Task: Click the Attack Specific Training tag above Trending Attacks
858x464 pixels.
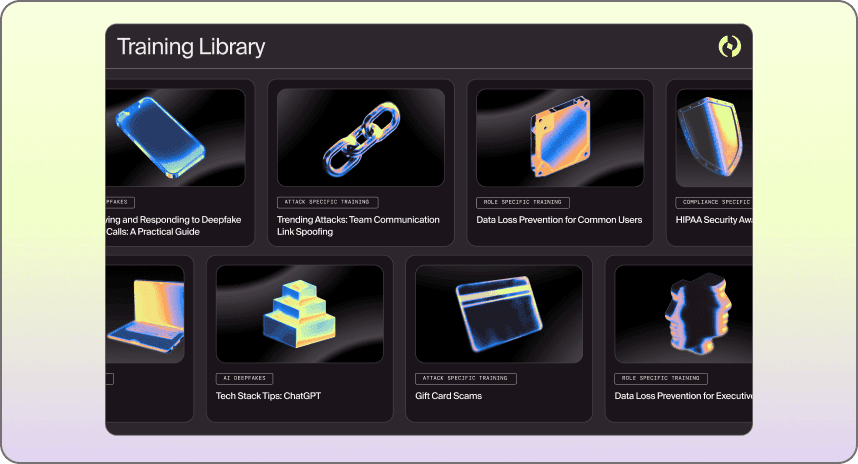Action: point(327,202)
